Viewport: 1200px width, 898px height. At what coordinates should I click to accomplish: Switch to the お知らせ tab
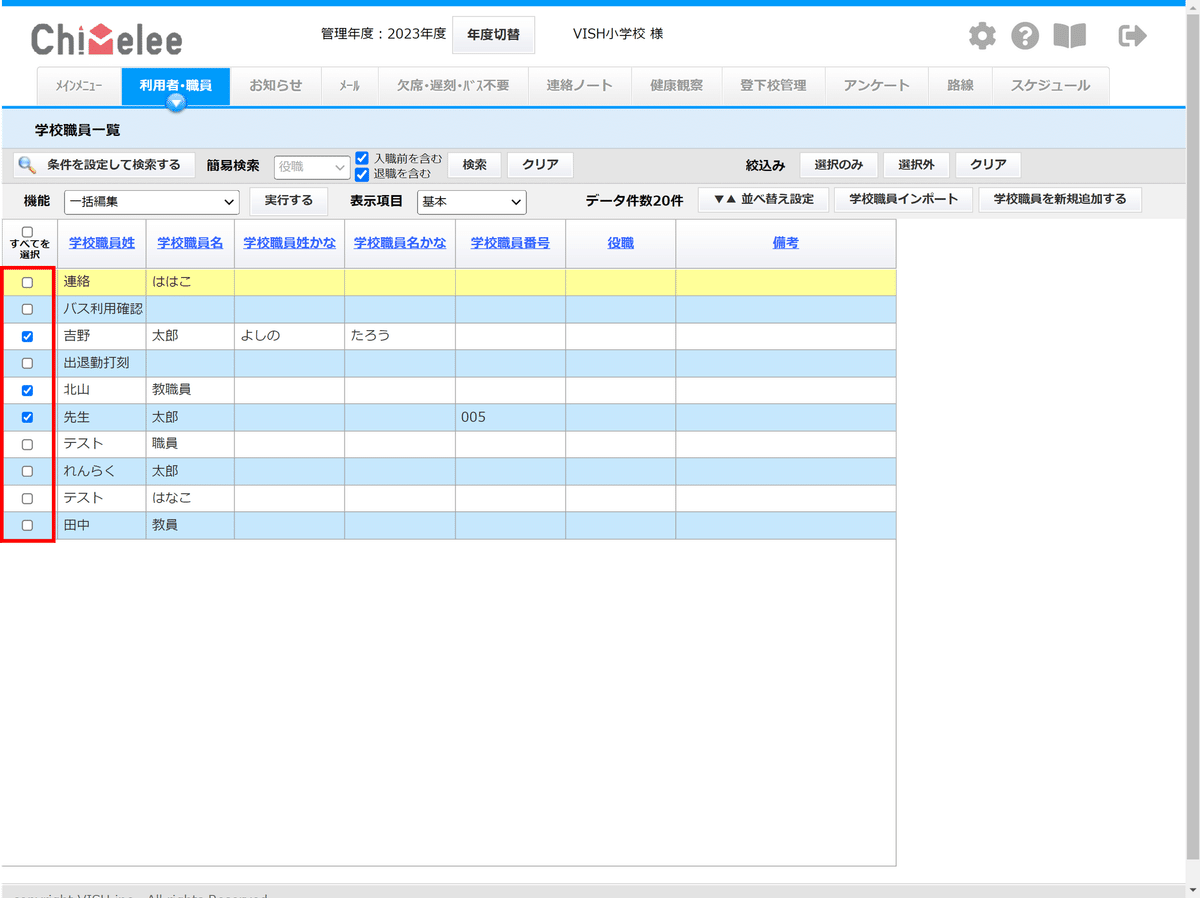(x=276, y=86)
